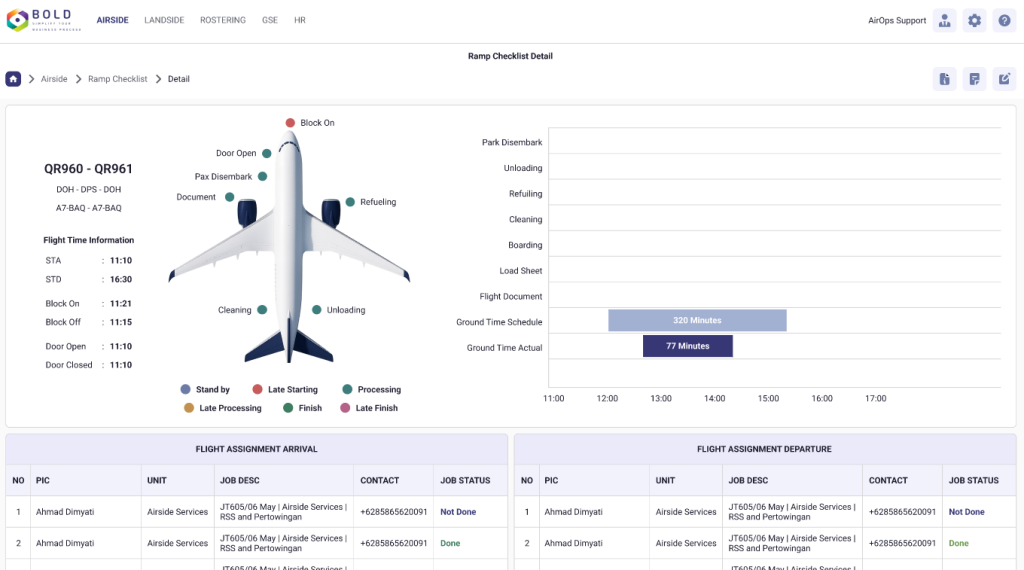Navigate to Ramp Checklist breadcrumb
This screenshot has width=1024, height=570.
(117, 79)
